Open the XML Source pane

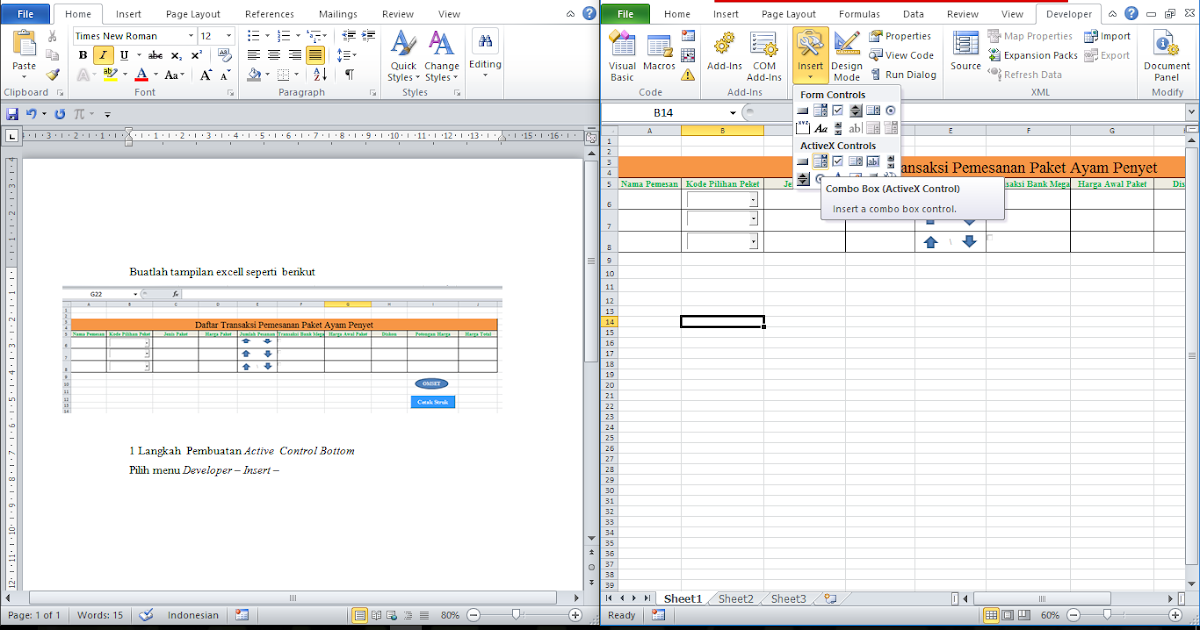(x=964, y=50)
